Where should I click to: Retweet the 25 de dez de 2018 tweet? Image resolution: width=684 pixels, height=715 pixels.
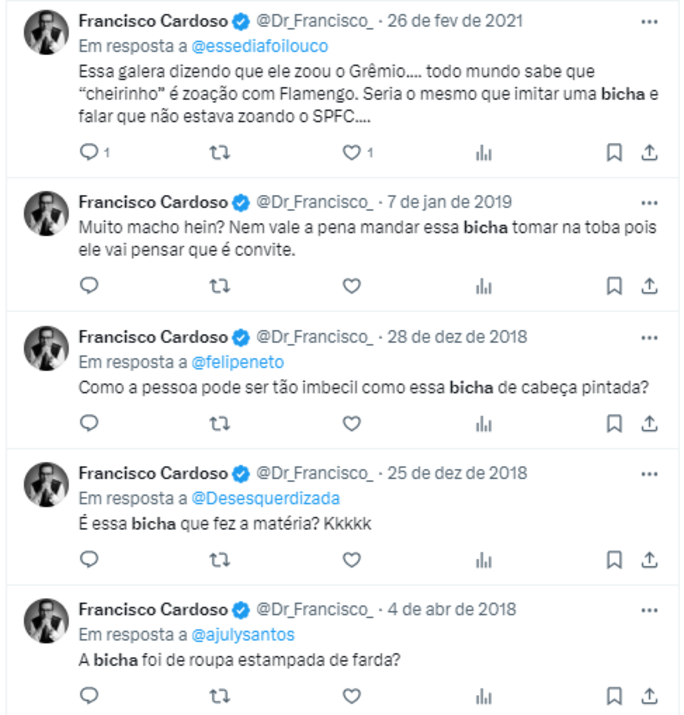[x=219, y=559]
